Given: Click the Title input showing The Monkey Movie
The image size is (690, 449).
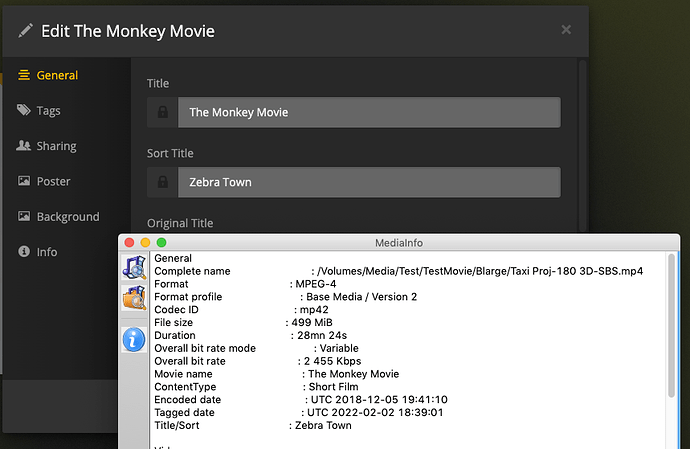Looking at the screenshot, I should (x=369, y=112).
